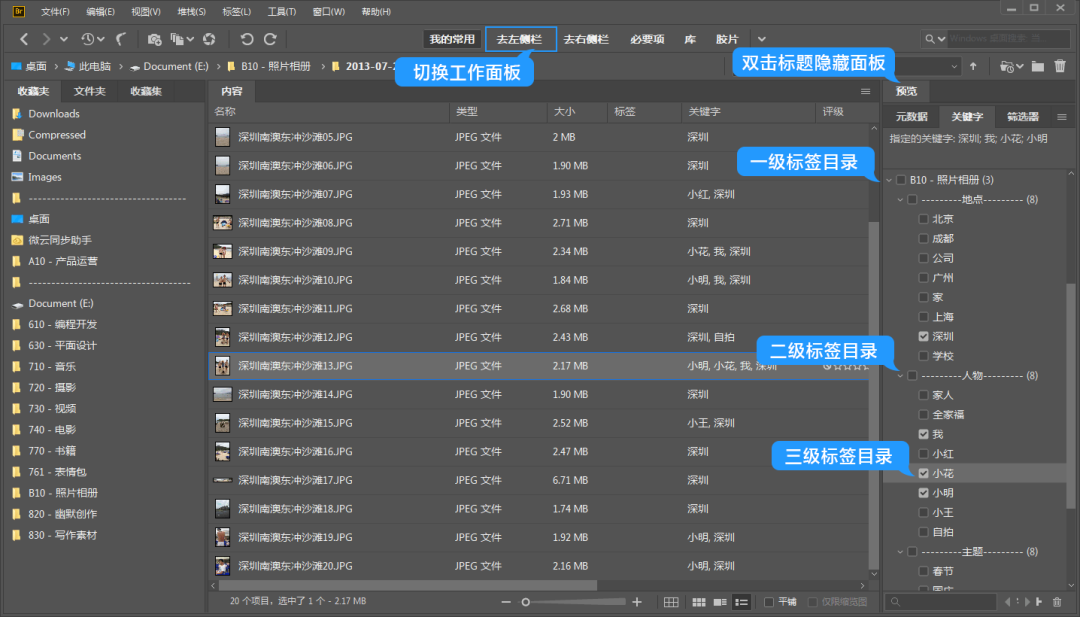Viewport: 1080px width, 617px height.
Task: Select the 胶片 workspace
Action: pos(727,39)
